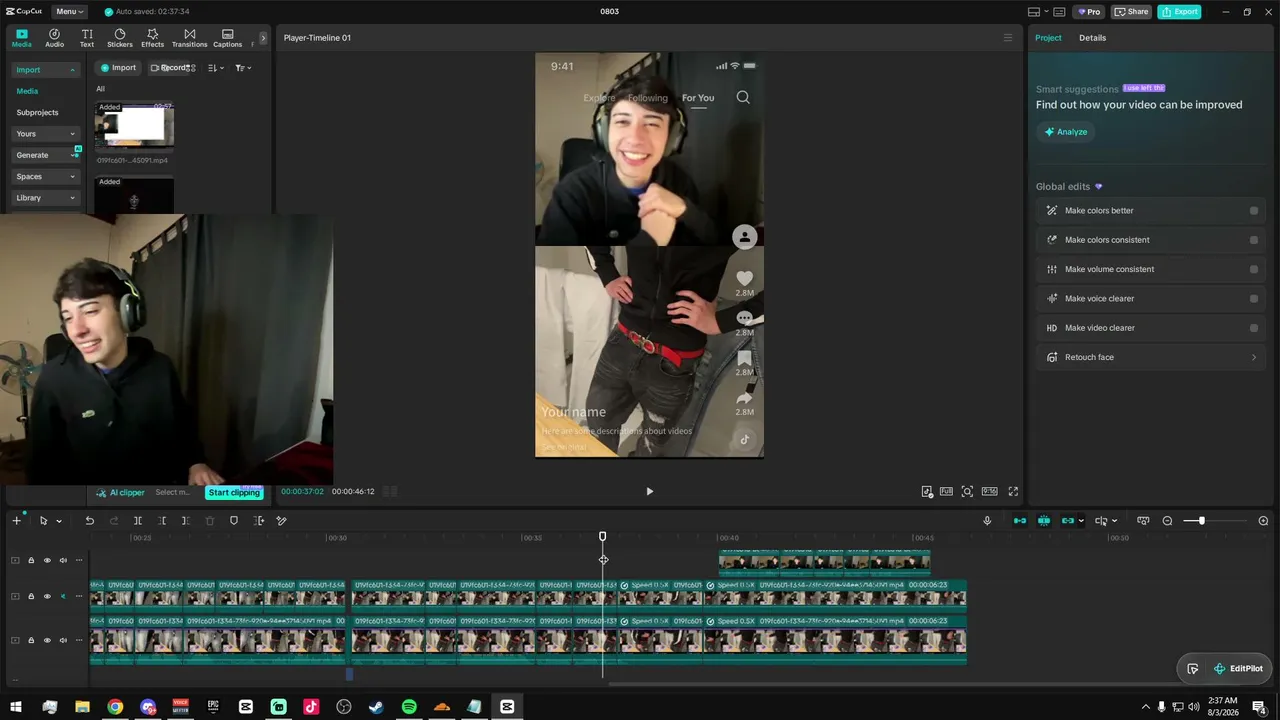Viewport: 1280px width, 720px height.
Task: Split the clip at the playhead
Action: tap(138, 521)
